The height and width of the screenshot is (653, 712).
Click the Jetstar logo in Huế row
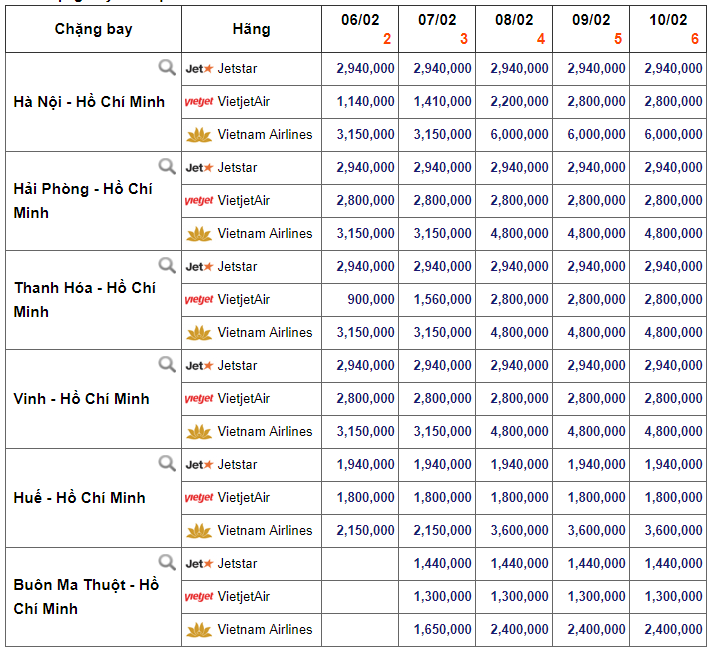(199, 465)
